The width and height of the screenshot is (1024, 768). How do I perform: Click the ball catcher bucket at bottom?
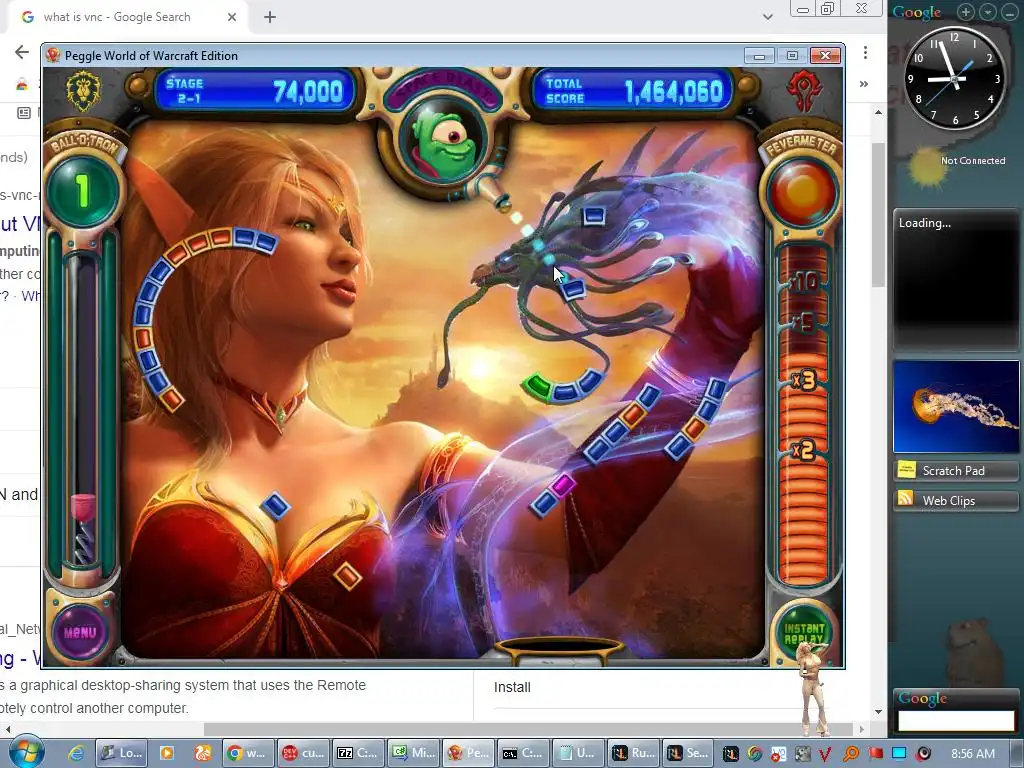coord(560,650)
